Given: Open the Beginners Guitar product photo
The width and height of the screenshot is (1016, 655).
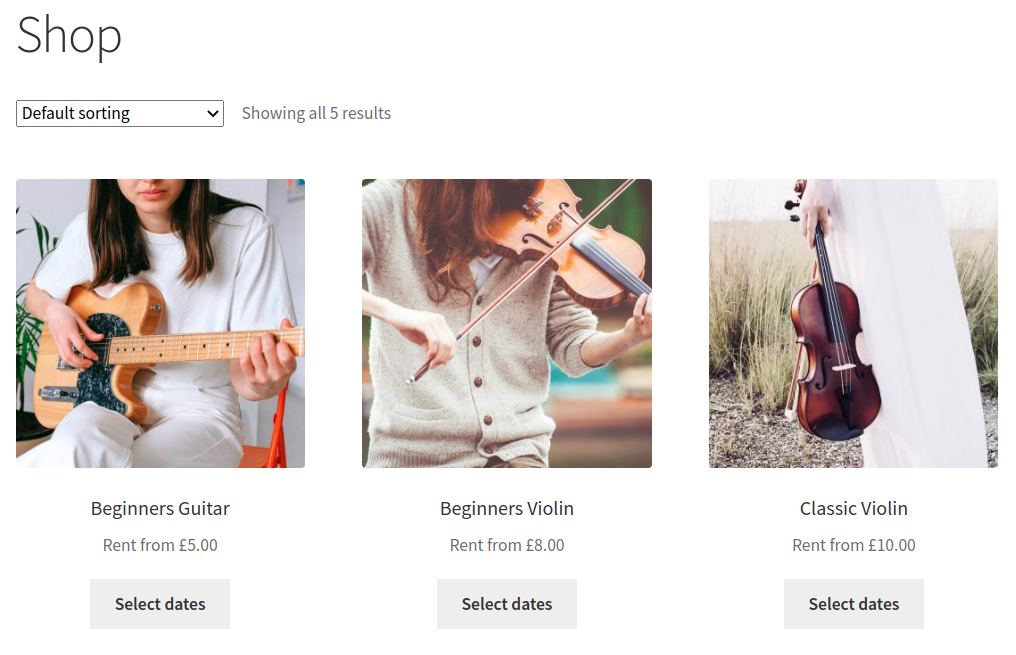Looking at the screenshot, I should [x=160, y=323].
